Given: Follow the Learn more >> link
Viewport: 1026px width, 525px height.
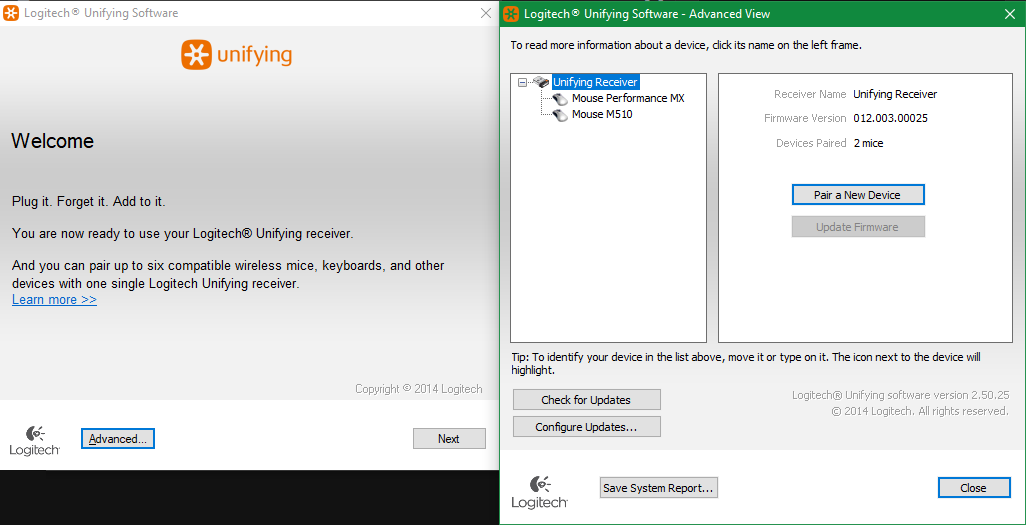Looking at the screenshot, I should click(54, 300).
